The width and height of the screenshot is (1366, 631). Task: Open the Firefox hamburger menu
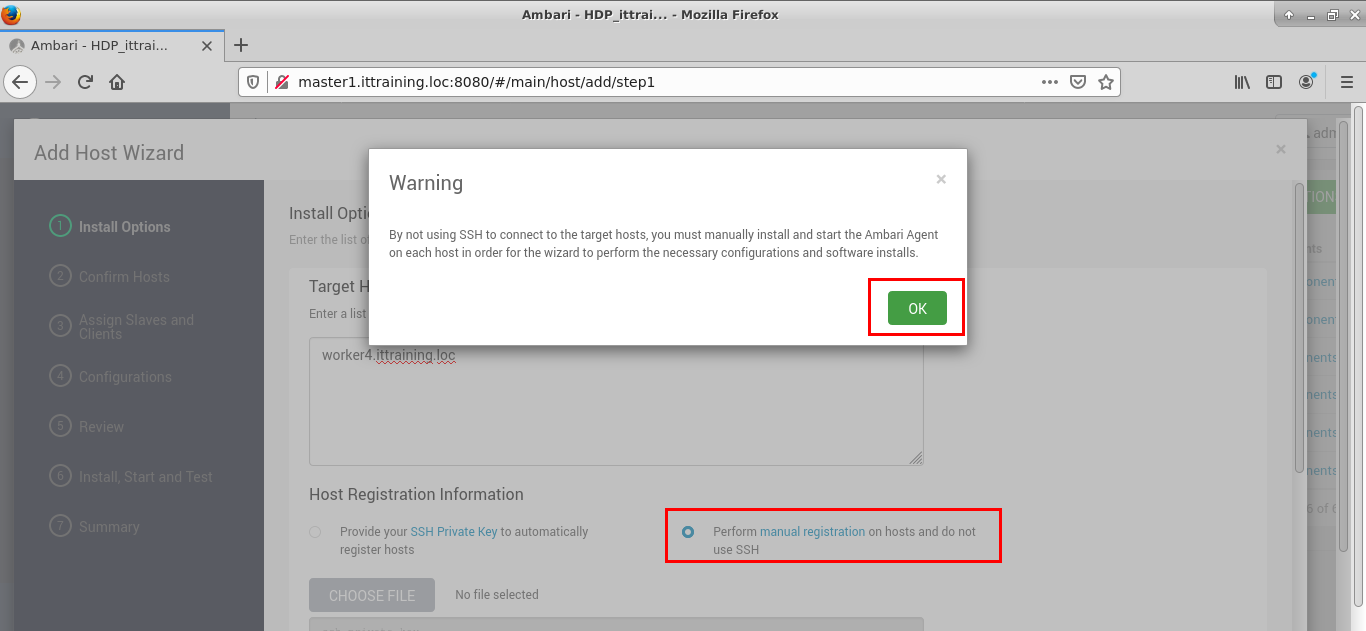coord(1344,82)
